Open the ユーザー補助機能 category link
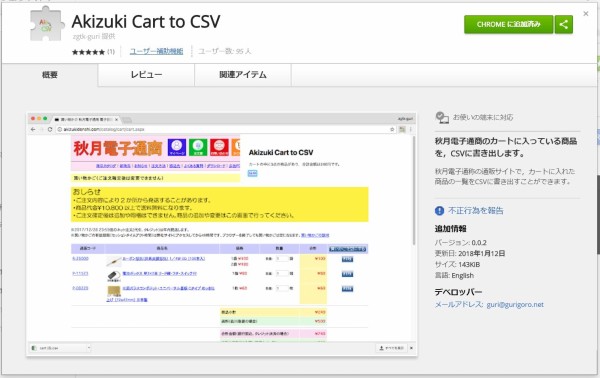The image size is (600, 378). [156, 51]
